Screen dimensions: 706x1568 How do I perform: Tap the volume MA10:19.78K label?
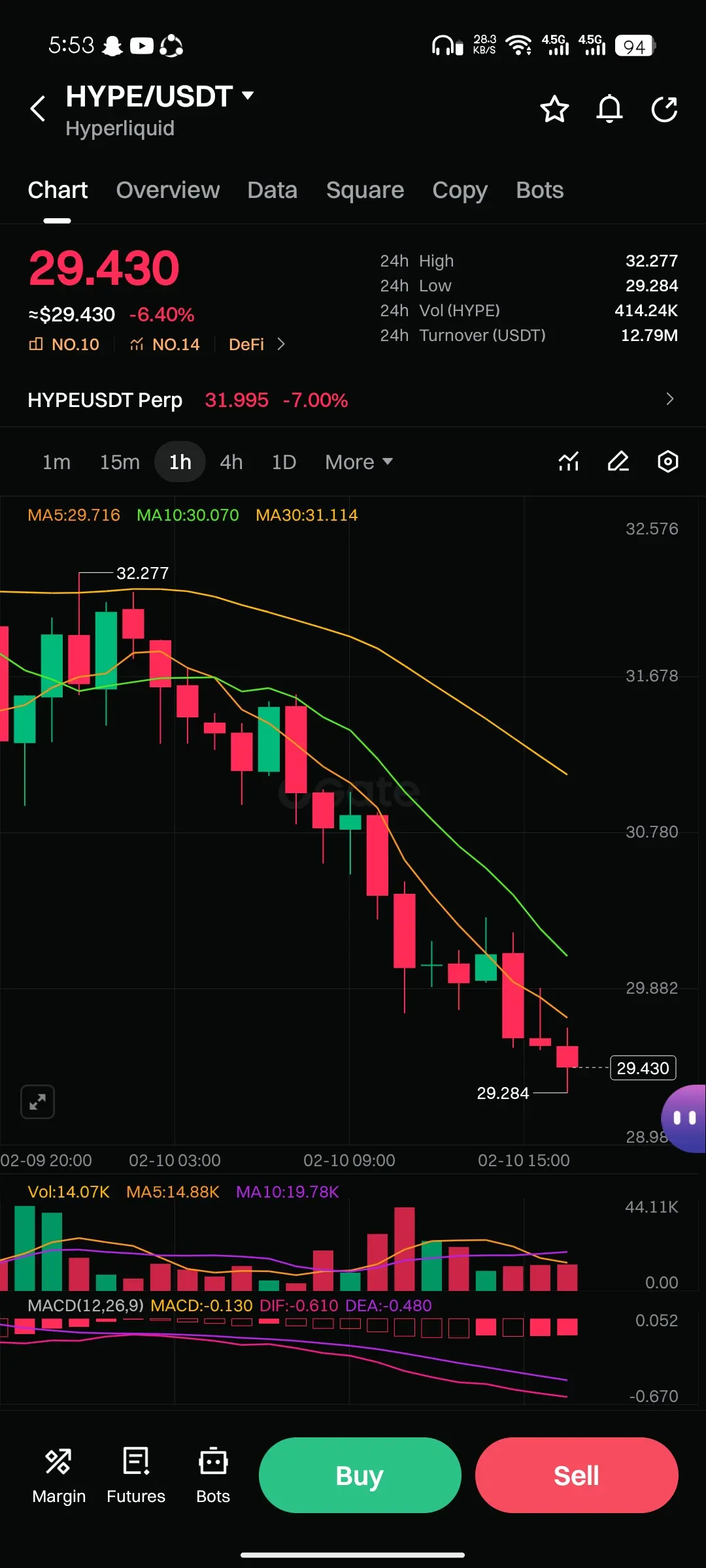tap(288, 1192)
